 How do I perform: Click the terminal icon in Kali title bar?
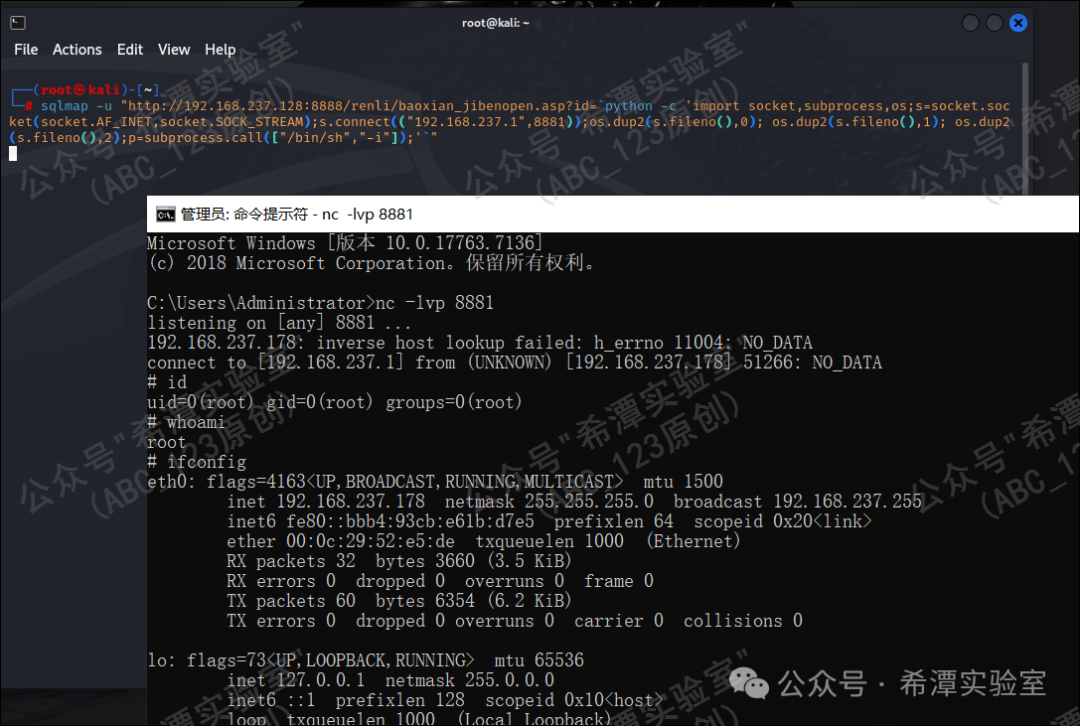point(19,23)
